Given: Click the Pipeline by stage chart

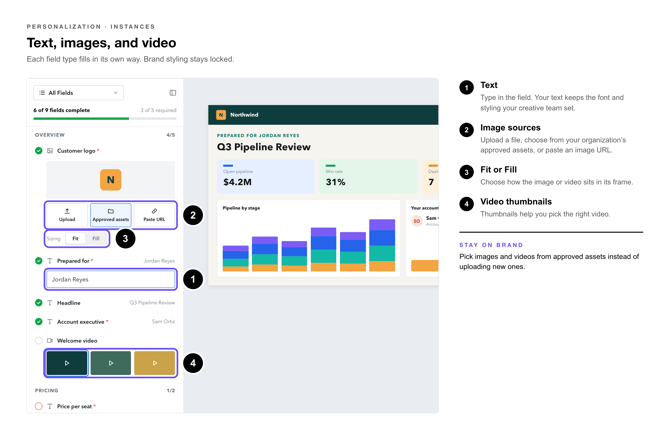Looking at the screenshot, I should tap(309, 238).
